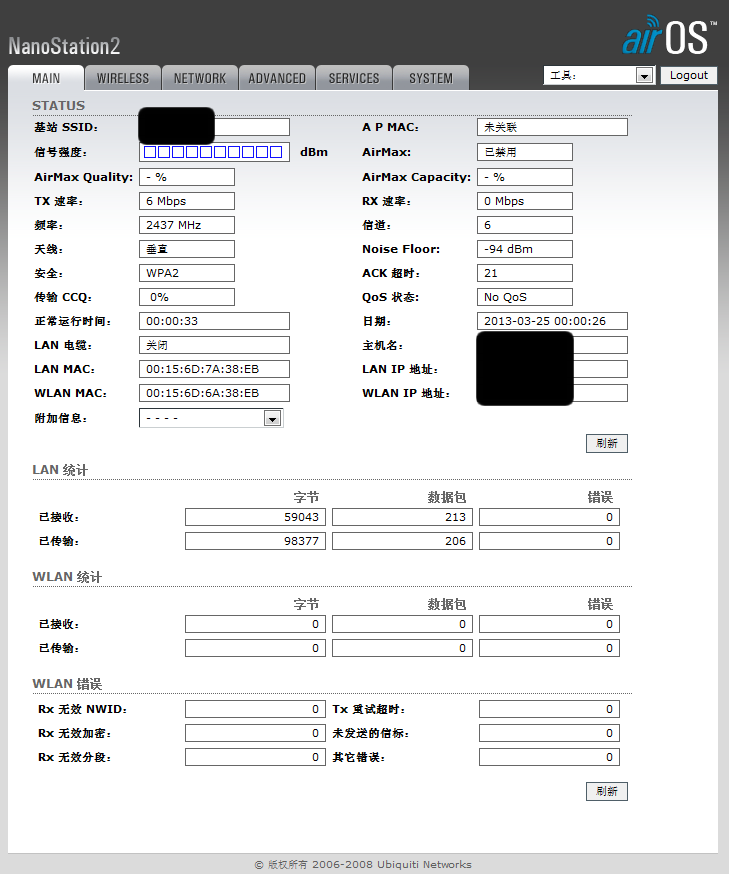The width and height of the screenshot is (729, 874).
Task: Click the AirMax Quality percentage field
Action: click(187, 177)
